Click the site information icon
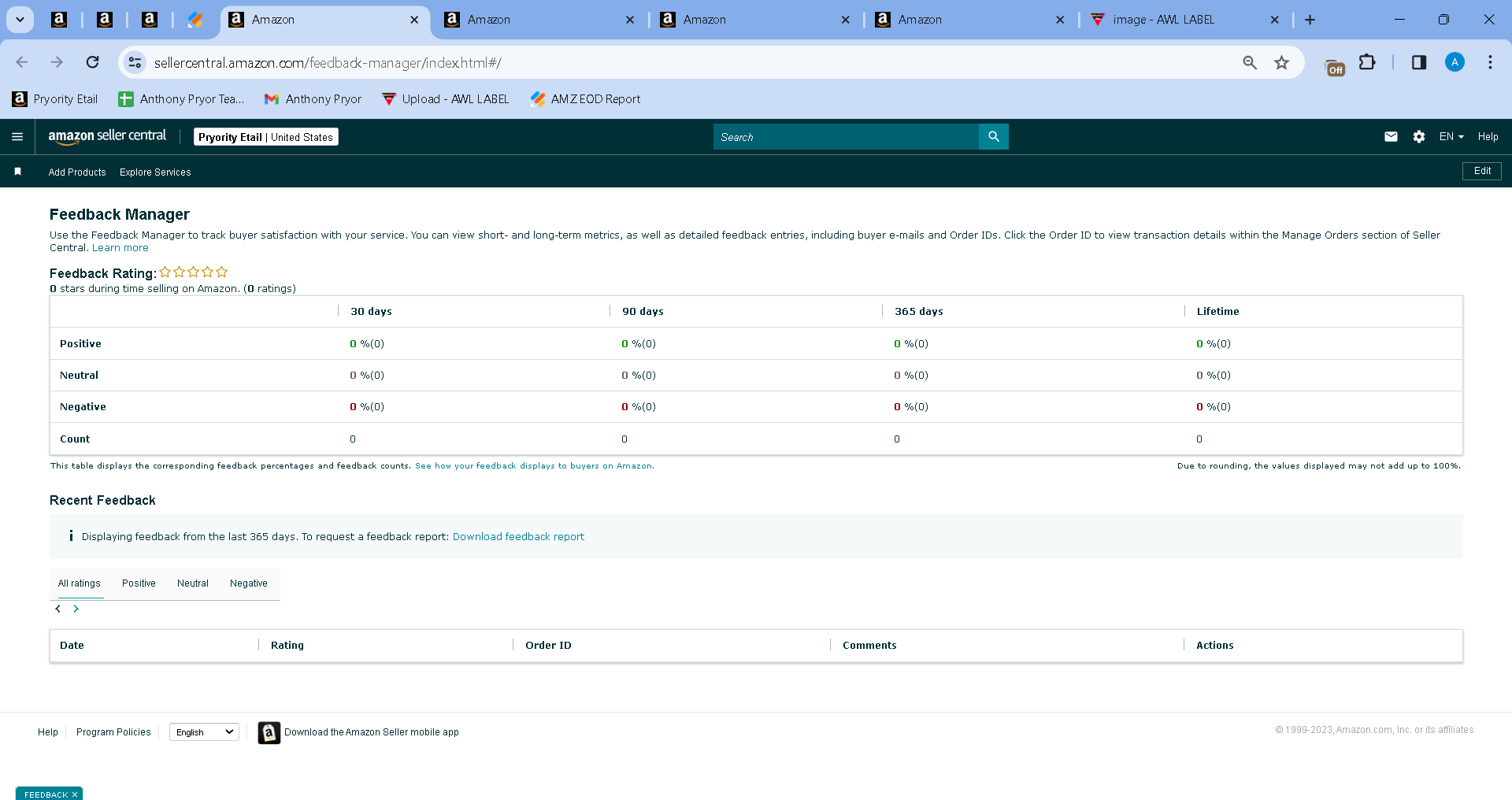1512x800 pixels. click(x=135, y=62)
